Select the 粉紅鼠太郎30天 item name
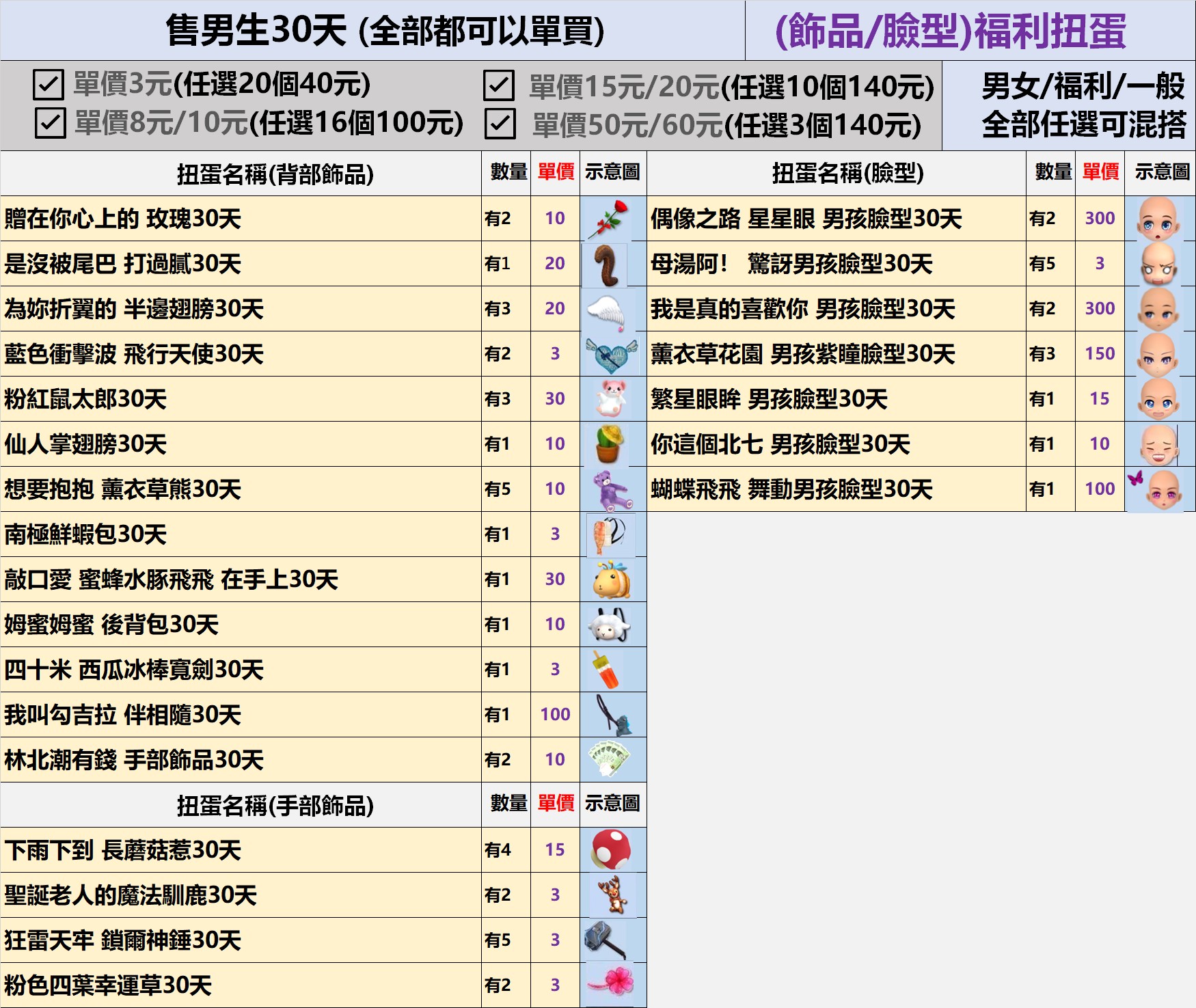Screen dimensions: 1196x1008 pos(86,399)
